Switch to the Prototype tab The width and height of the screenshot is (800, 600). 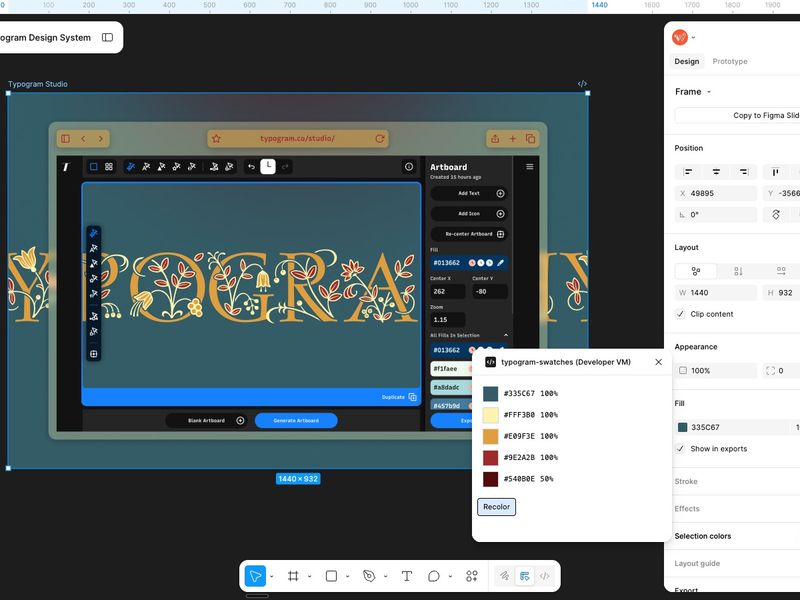tap(730, 61)
